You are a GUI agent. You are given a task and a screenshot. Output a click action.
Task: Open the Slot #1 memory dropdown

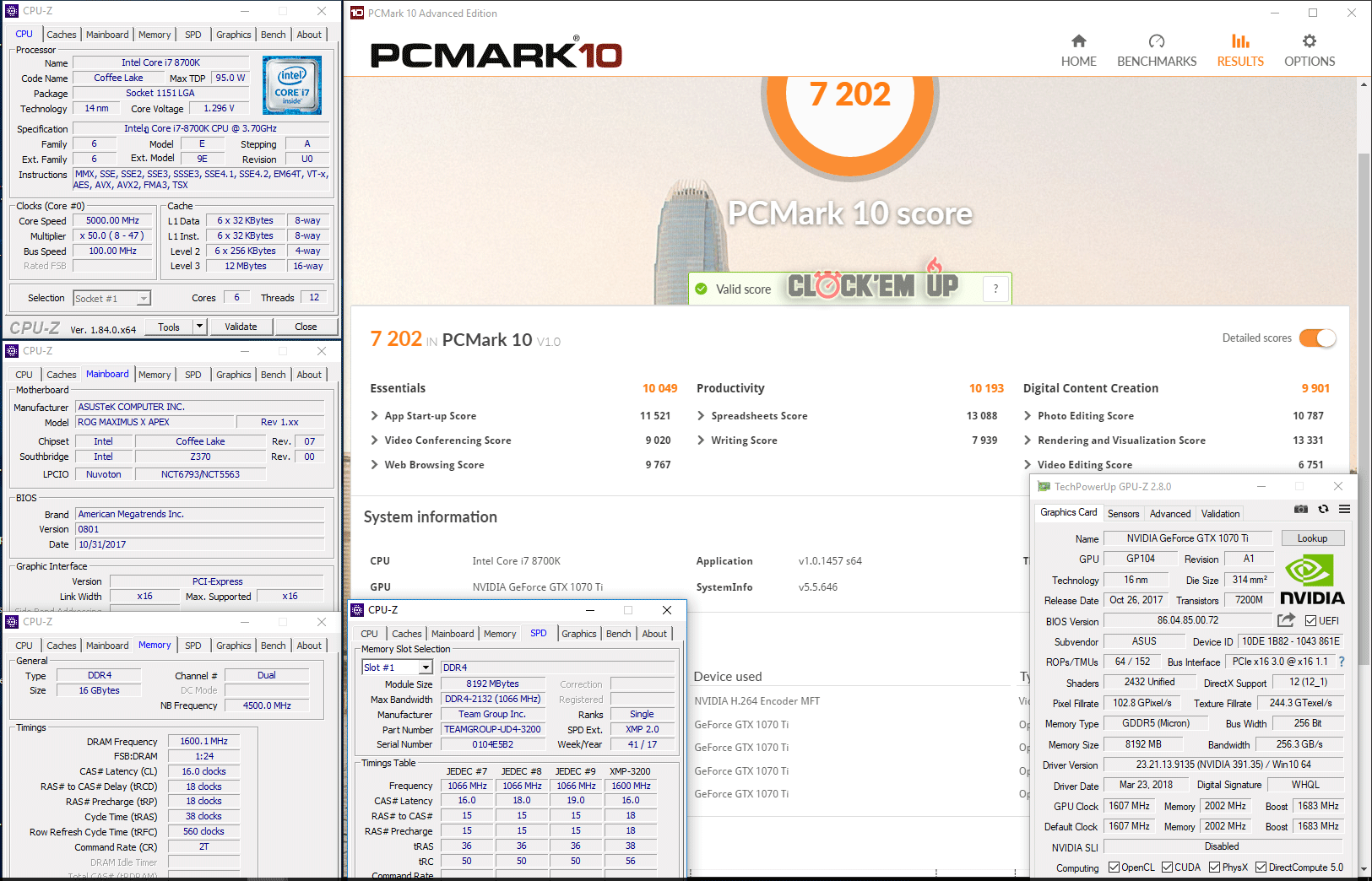click(426, 668)
